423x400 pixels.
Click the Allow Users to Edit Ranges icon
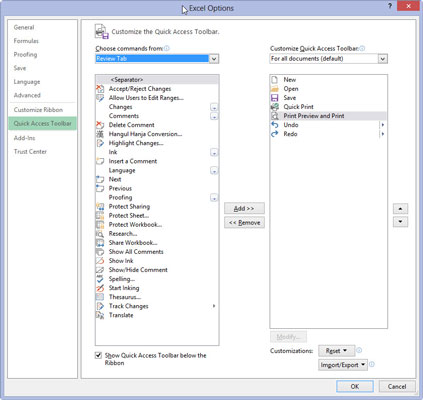tap(100, 98)
